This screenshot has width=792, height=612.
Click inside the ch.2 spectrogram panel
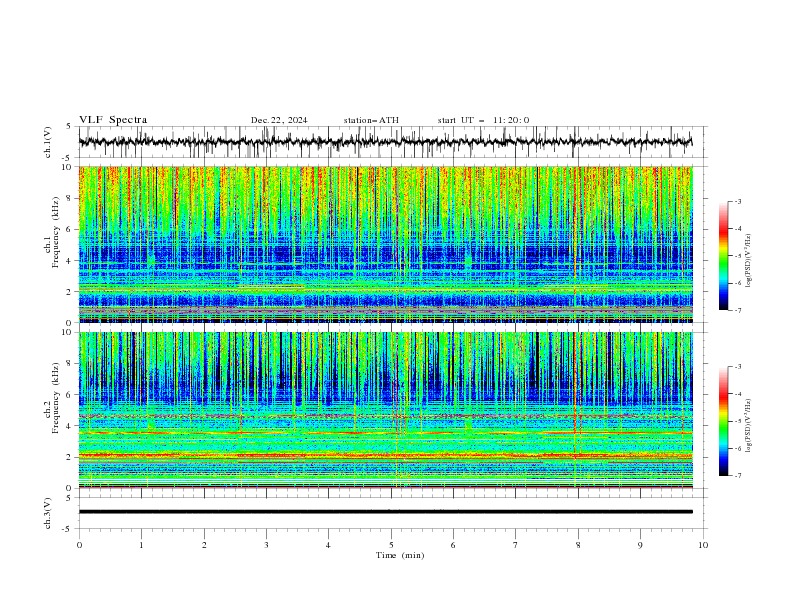point(385,410)
